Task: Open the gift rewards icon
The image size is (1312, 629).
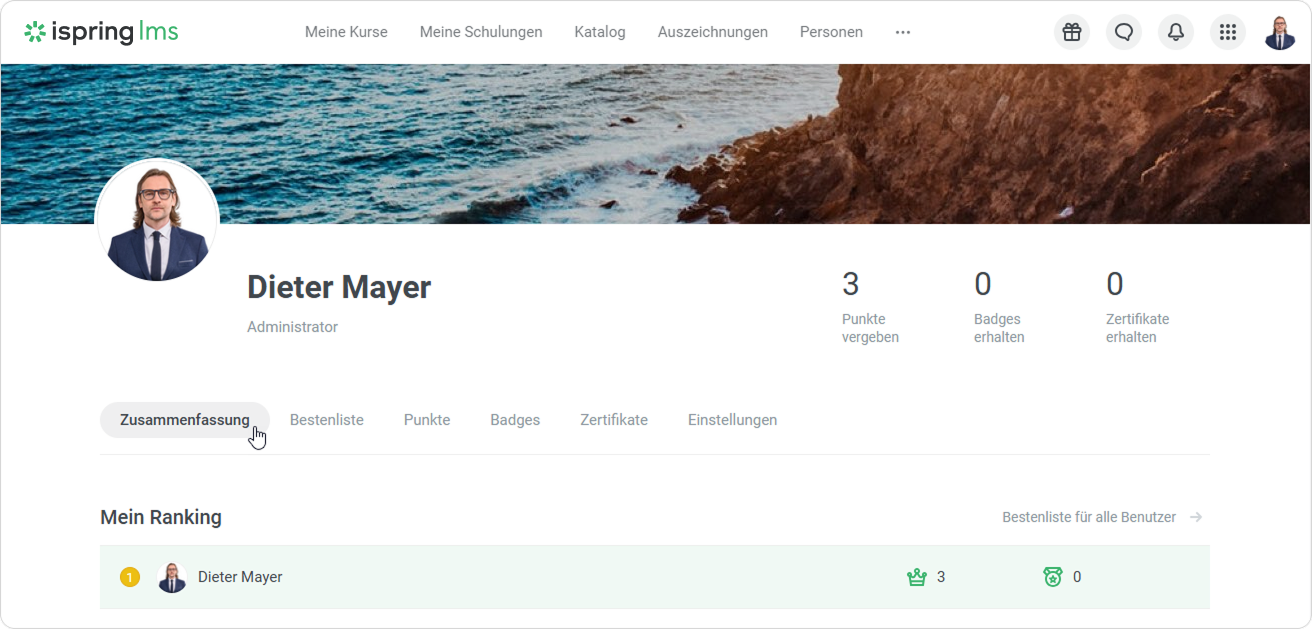Action: coord(1072,32)
